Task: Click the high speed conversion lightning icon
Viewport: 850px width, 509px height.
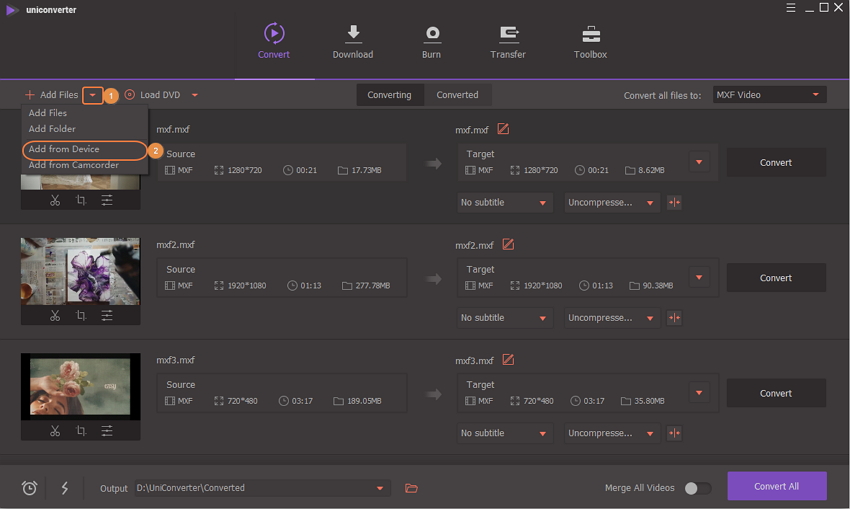Action: pyautogui.click(x=65, y=488)
